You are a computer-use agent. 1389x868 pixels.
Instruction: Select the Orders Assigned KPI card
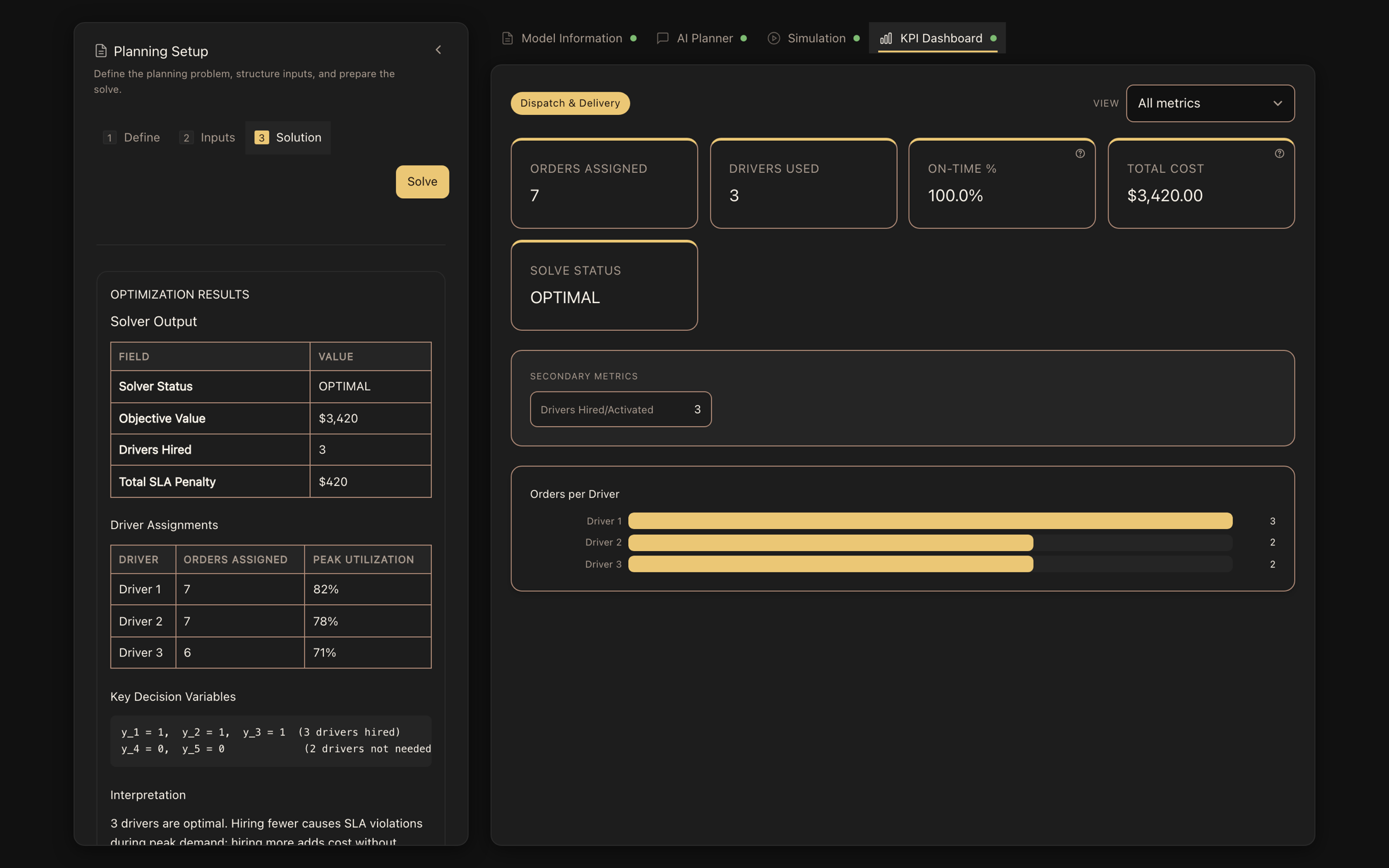click(x=604, y=183)
